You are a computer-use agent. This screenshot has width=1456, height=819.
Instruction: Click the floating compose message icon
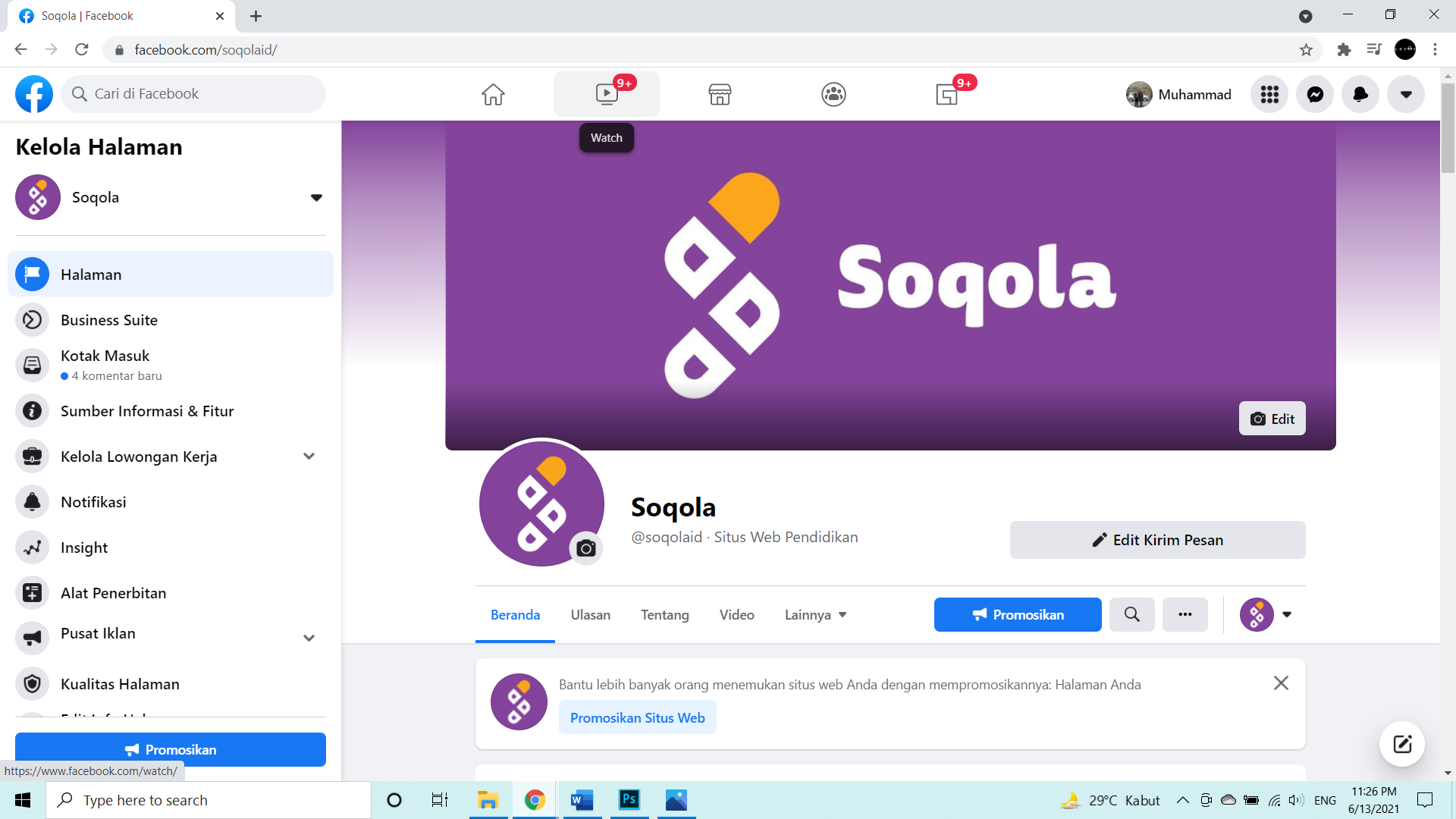[1402, 744]
